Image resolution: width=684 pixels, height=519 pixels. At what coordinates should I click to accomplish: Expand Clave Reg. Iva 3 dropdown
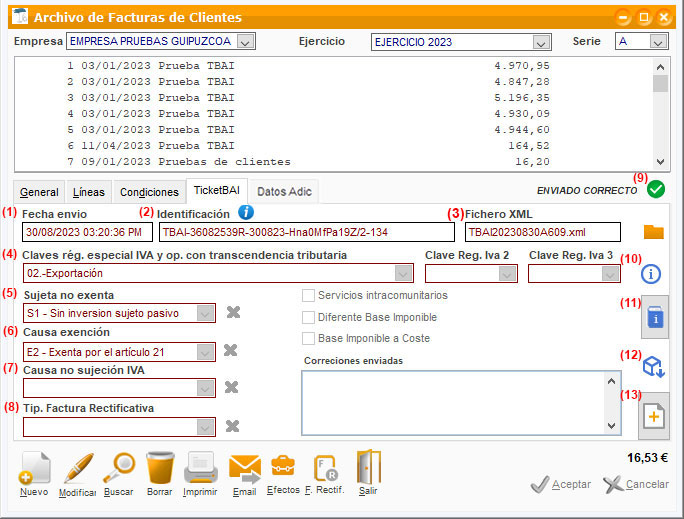[610, 274]
